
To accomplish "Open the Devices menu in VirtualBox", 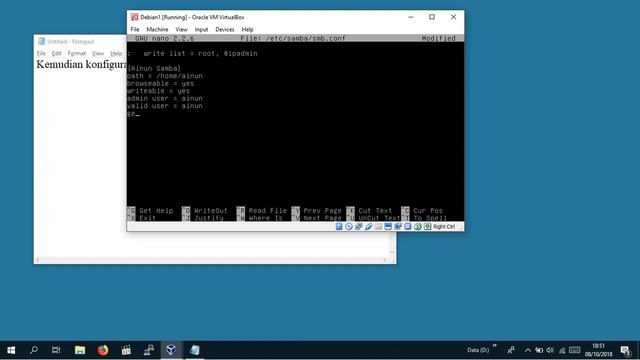I will coord(225,29).
